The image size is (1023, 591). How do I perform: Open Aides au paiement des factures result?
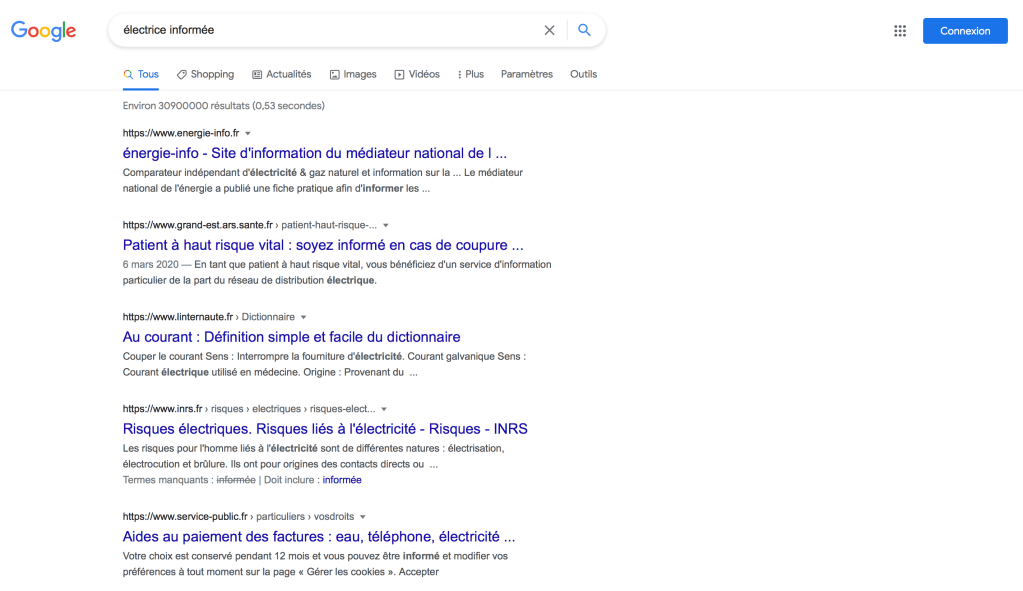coord(319,536)
